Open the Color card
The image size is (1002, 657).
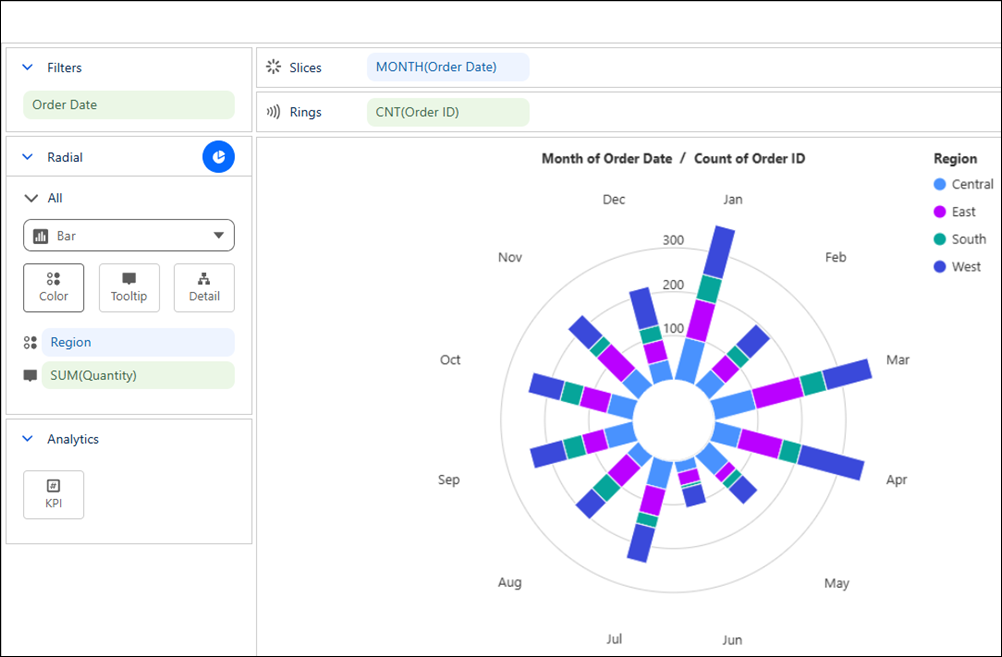(54, 288)
